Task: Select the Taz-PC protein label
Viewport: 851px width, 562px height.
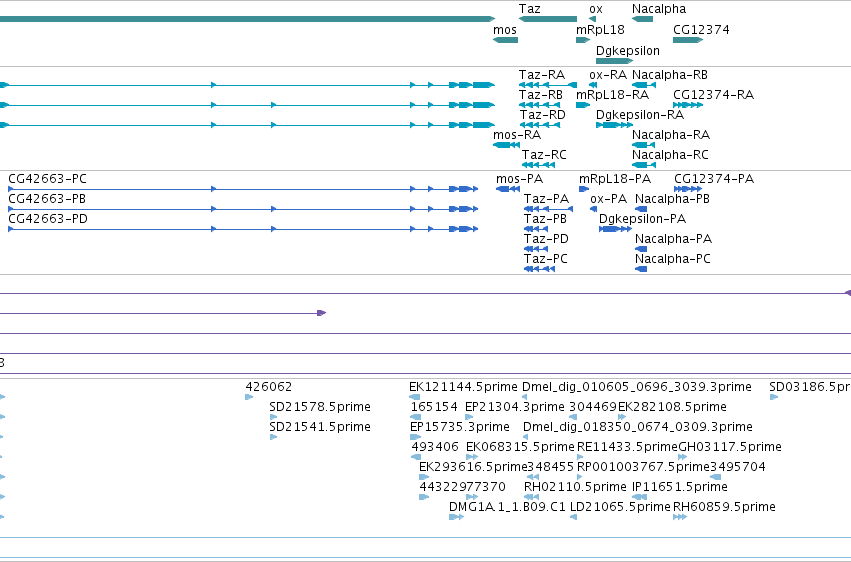Action: pos(545,259)
